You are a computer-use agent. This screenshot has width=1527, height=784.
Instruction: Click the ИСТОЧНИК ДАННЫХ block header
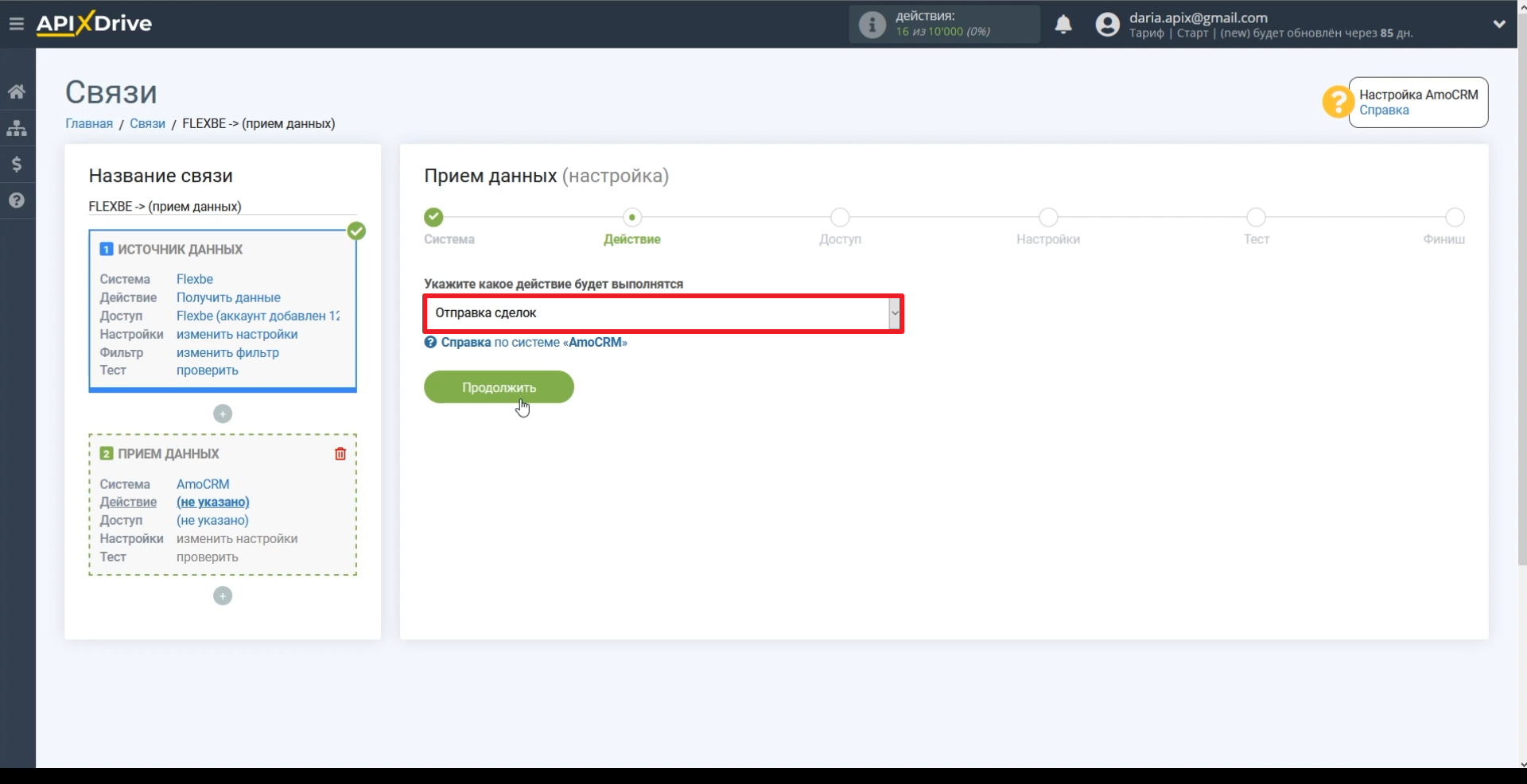pos(180,250)
